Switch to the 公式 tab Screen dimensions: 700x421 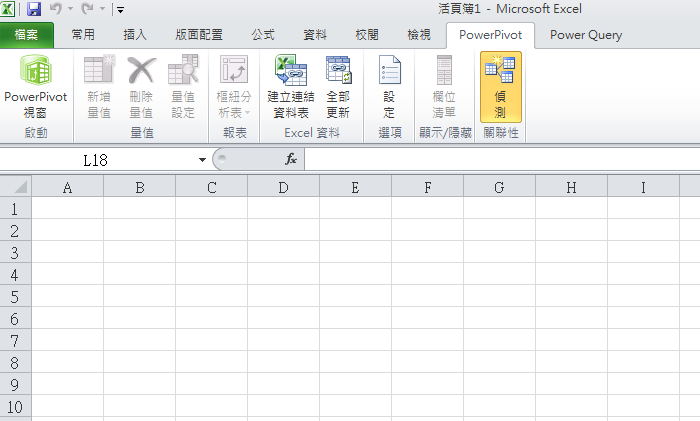tap(262, 35)
